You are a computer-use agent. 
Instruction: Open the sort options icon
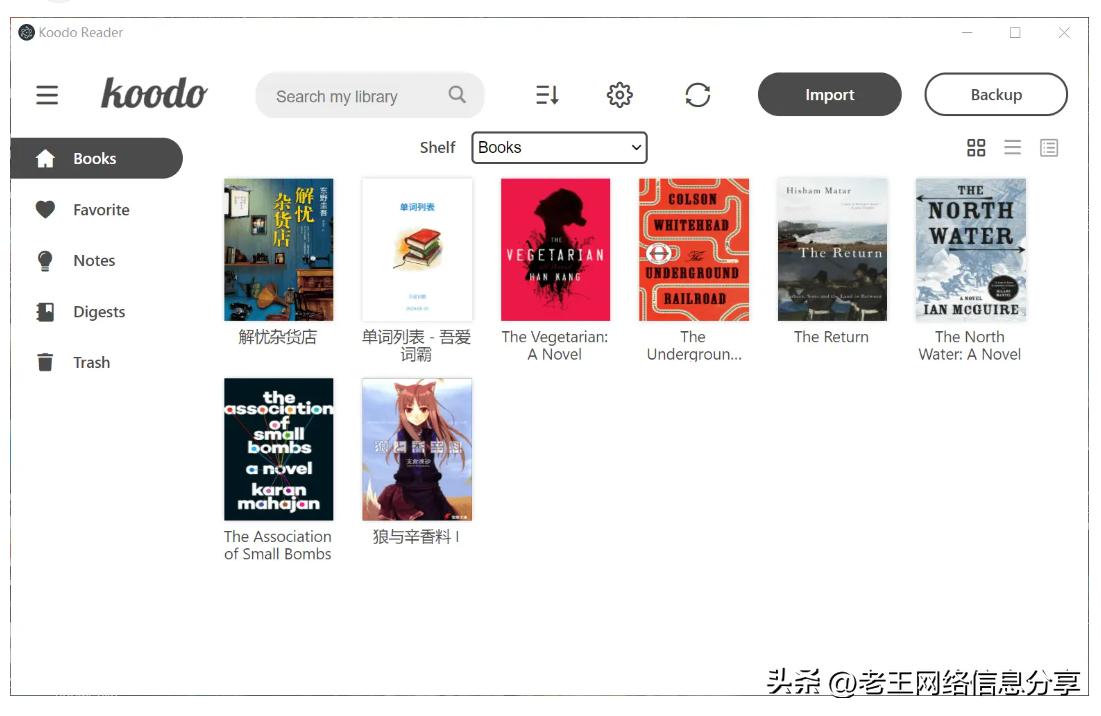[545, 94]
